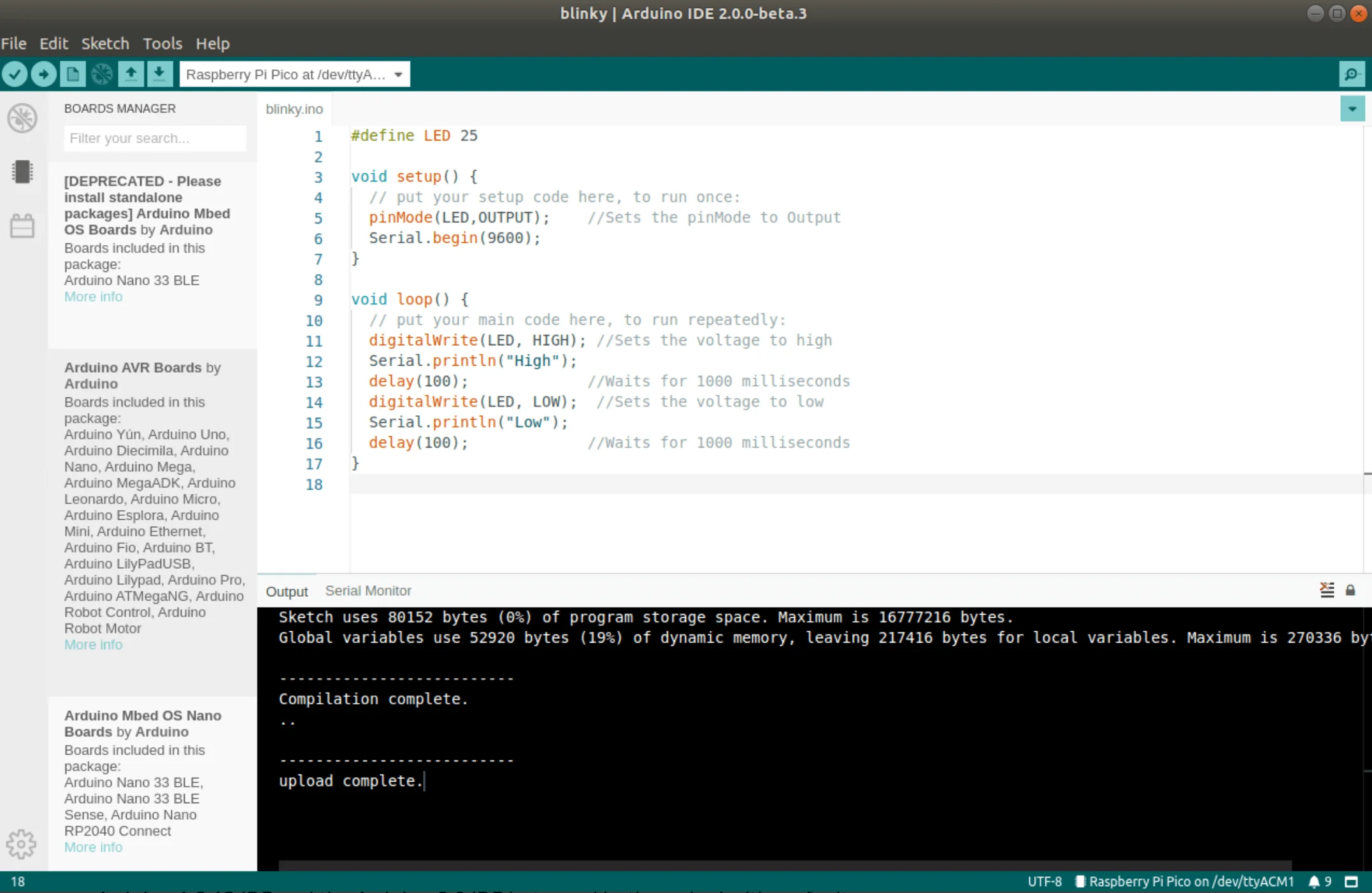Click the Clear Output icon
Screen dimensions: 1372x893
1327,590
